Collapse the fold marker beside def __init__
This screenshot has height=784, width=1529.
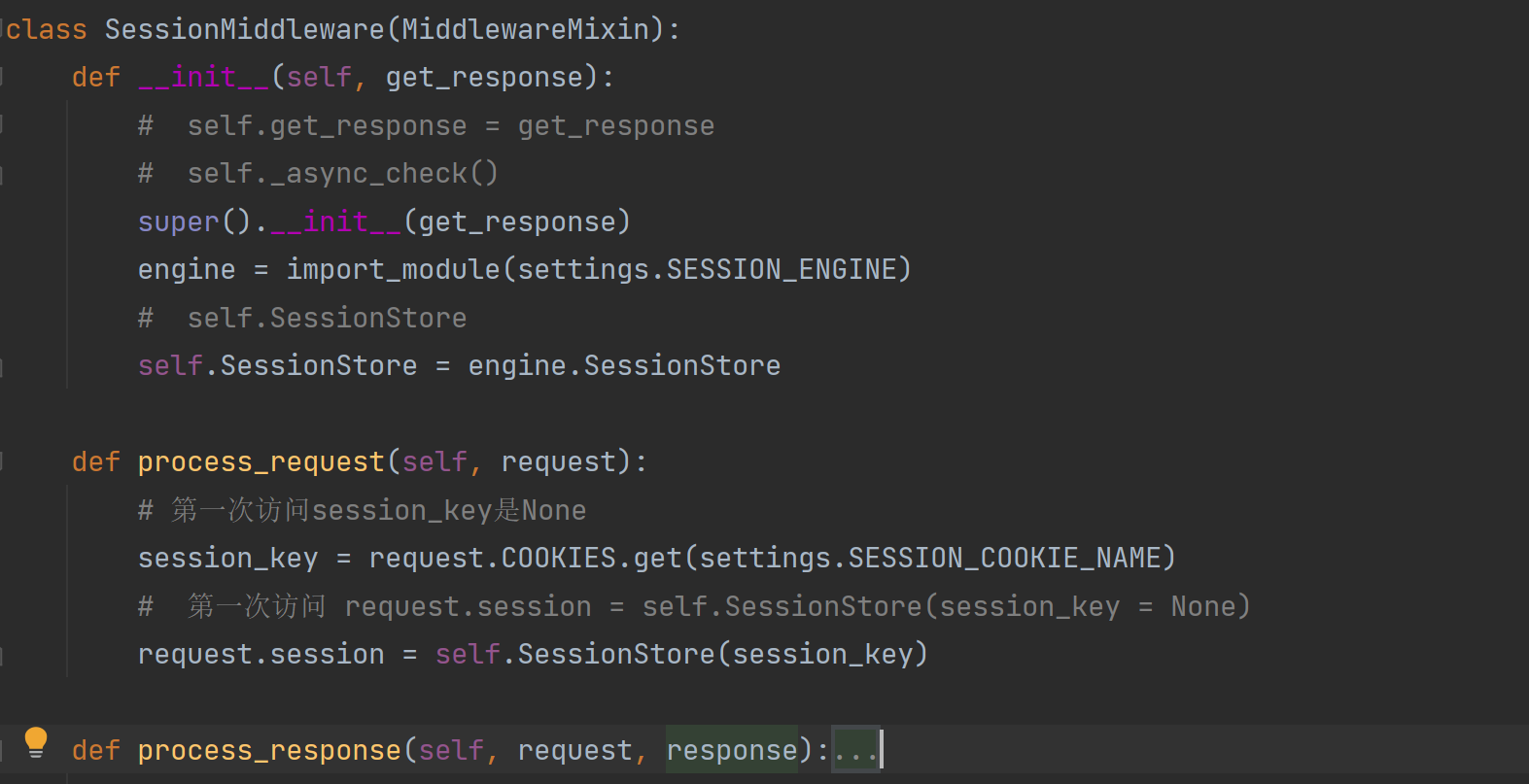(x=4, y=77)
